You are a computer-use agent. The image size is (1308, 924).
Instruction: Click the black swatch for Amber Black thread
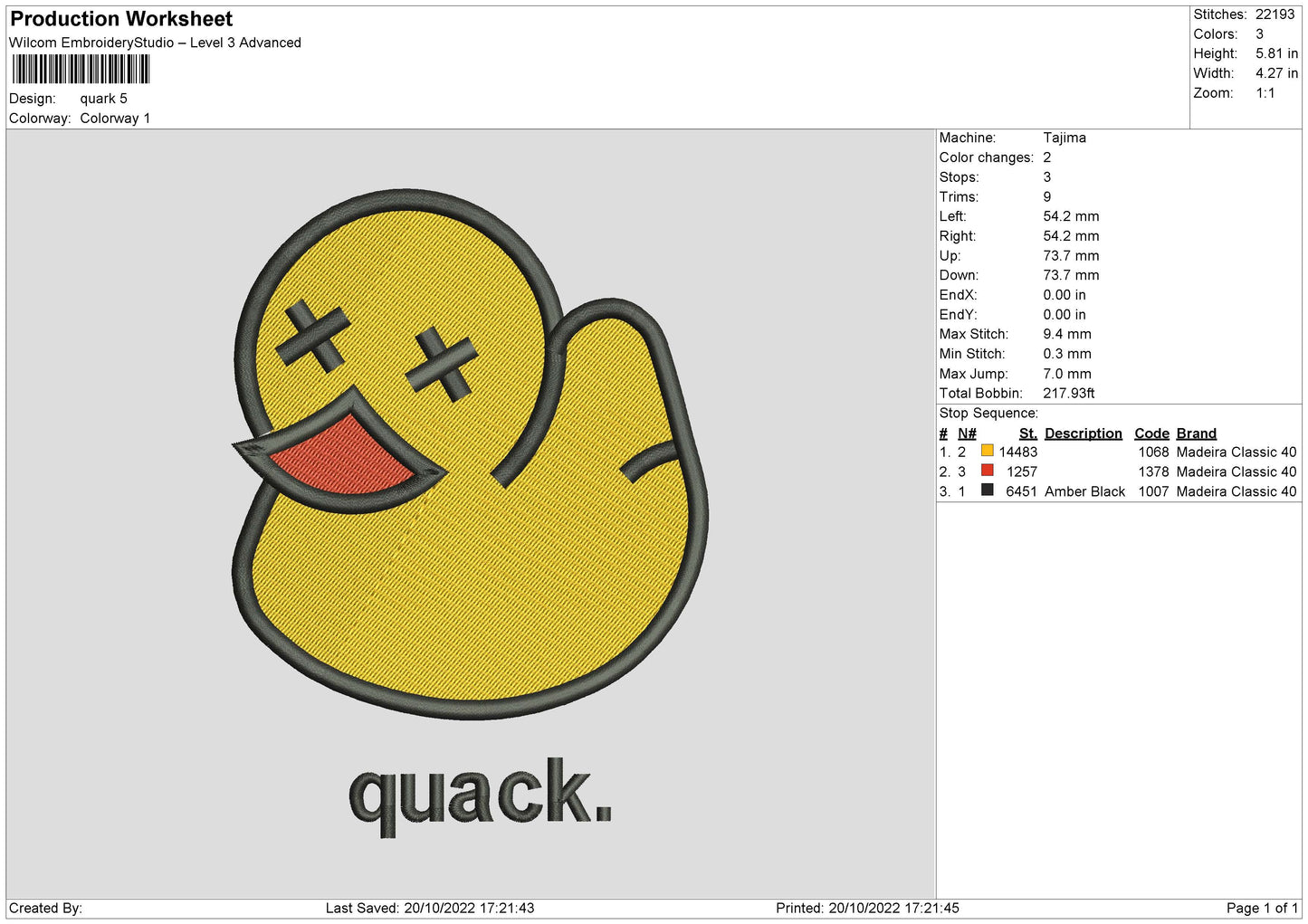(x=987, y=490)
